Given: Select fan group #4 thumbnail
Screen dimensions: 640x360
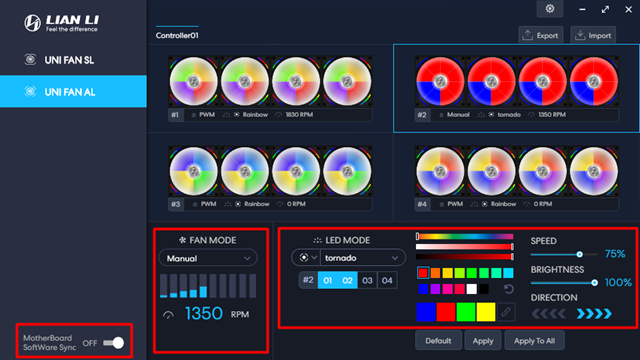Looking at the screenshot, I should click(x=517, y=171).
